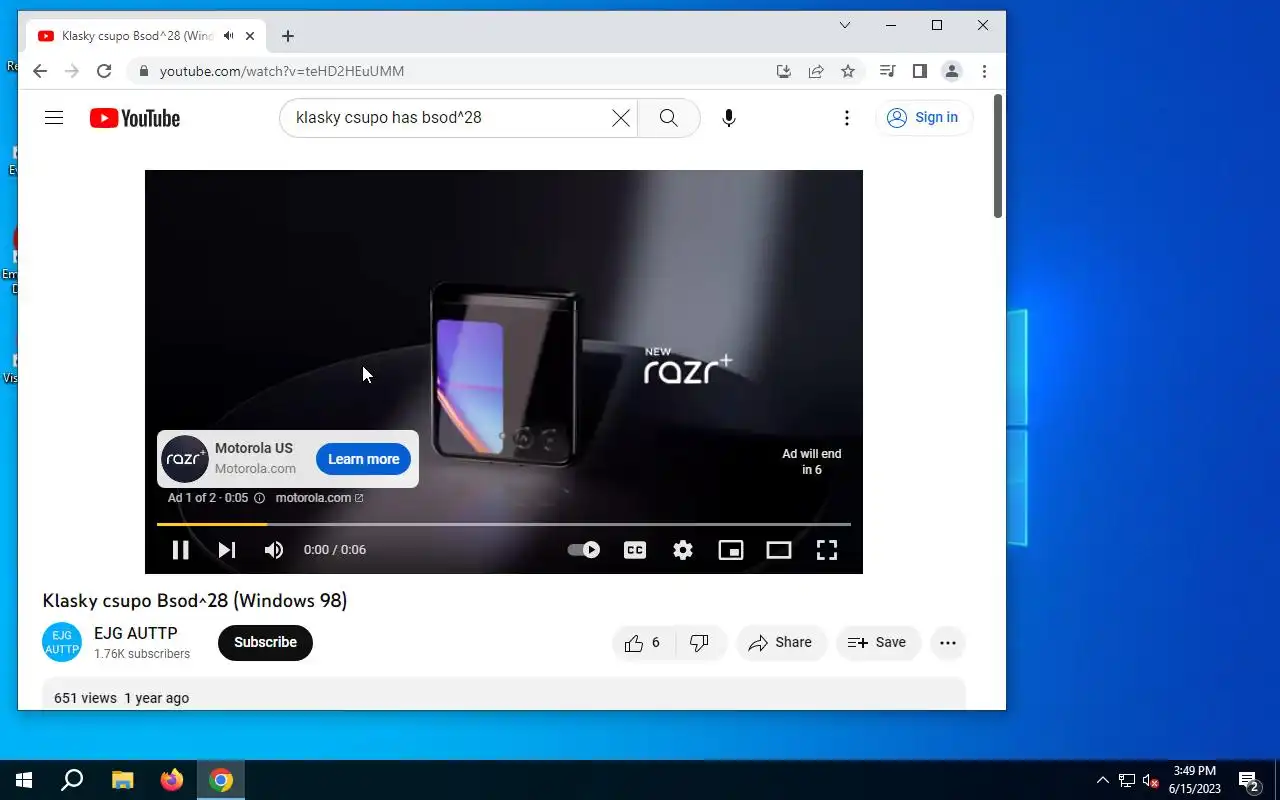1280x800 pixels.
Task: Open the EJG AUTTP channel name link
Action: pyautogui.click(x=136, y=633)
